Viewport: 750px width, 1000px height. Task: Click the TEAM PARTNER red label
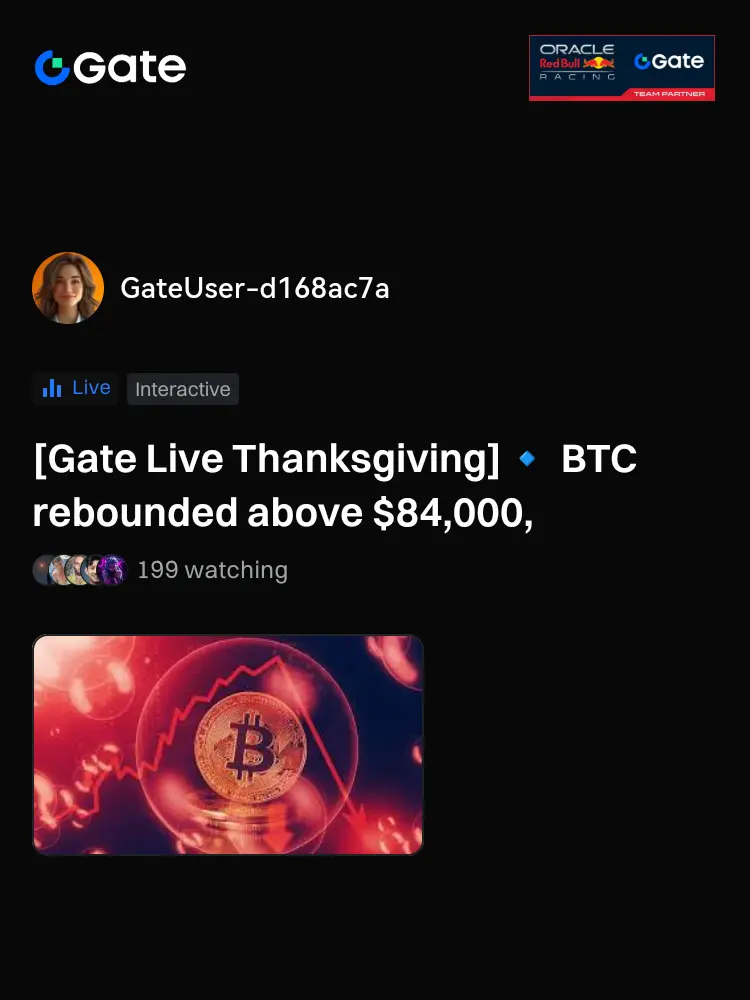(669, 94)
